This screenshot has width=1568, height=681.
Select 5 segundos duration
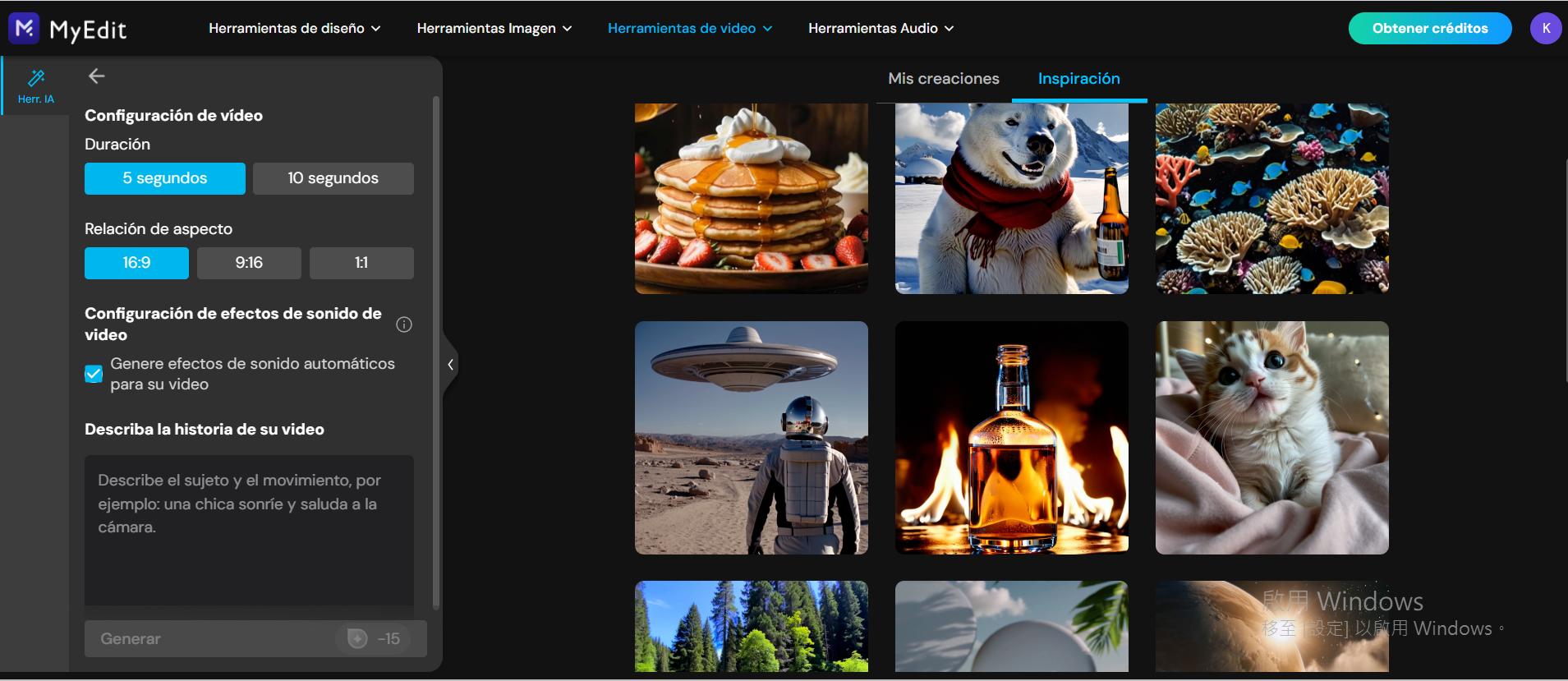[x=165, y=178]
